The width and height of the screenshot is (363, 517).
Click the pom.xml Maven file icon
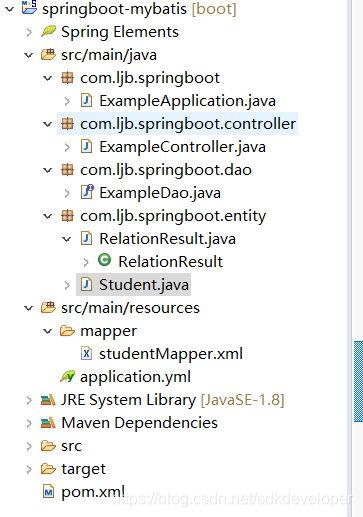pyautogui.click(x=49, y=492)
